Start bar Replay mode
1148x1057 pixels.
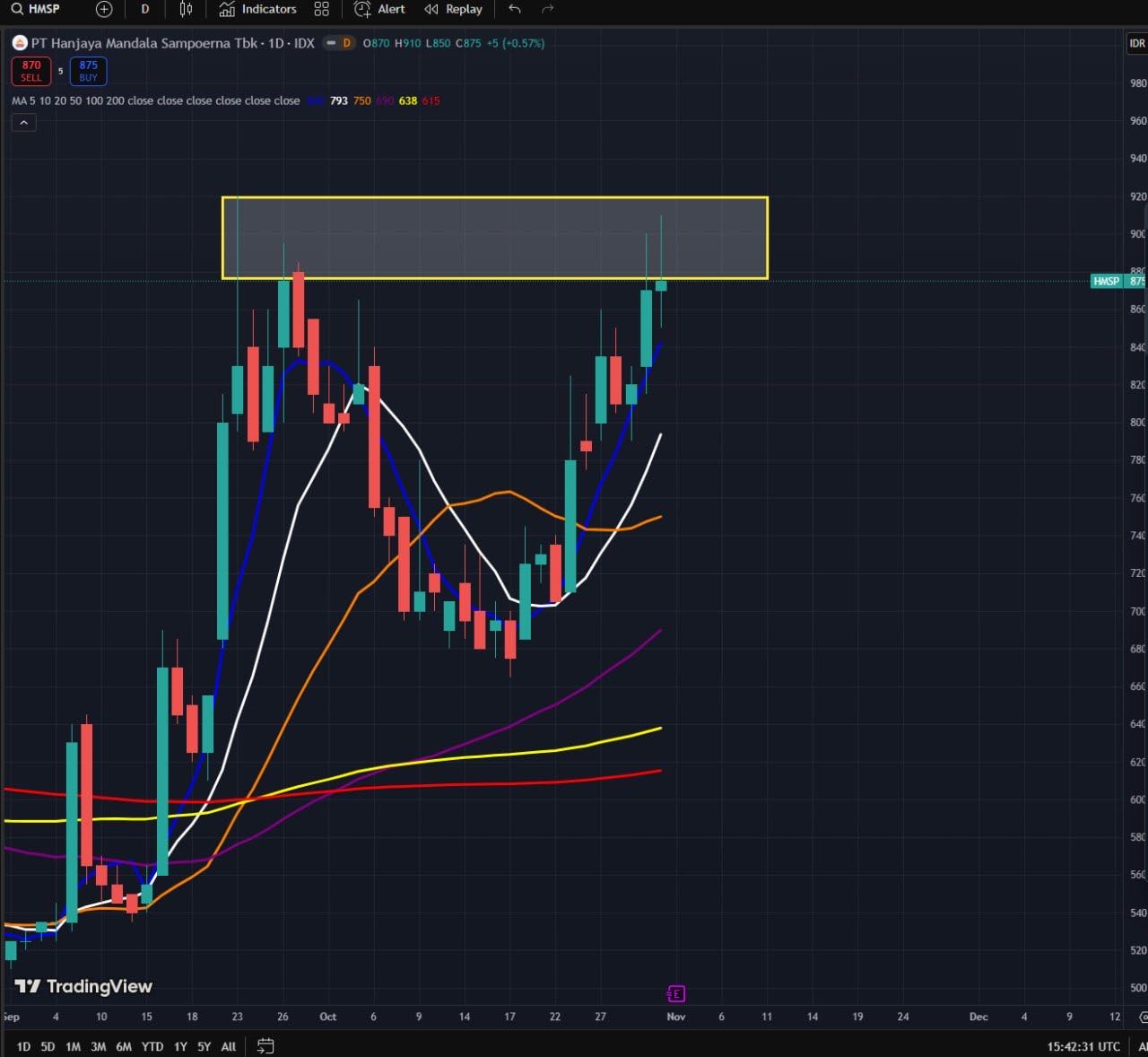(x=454, y=10)
